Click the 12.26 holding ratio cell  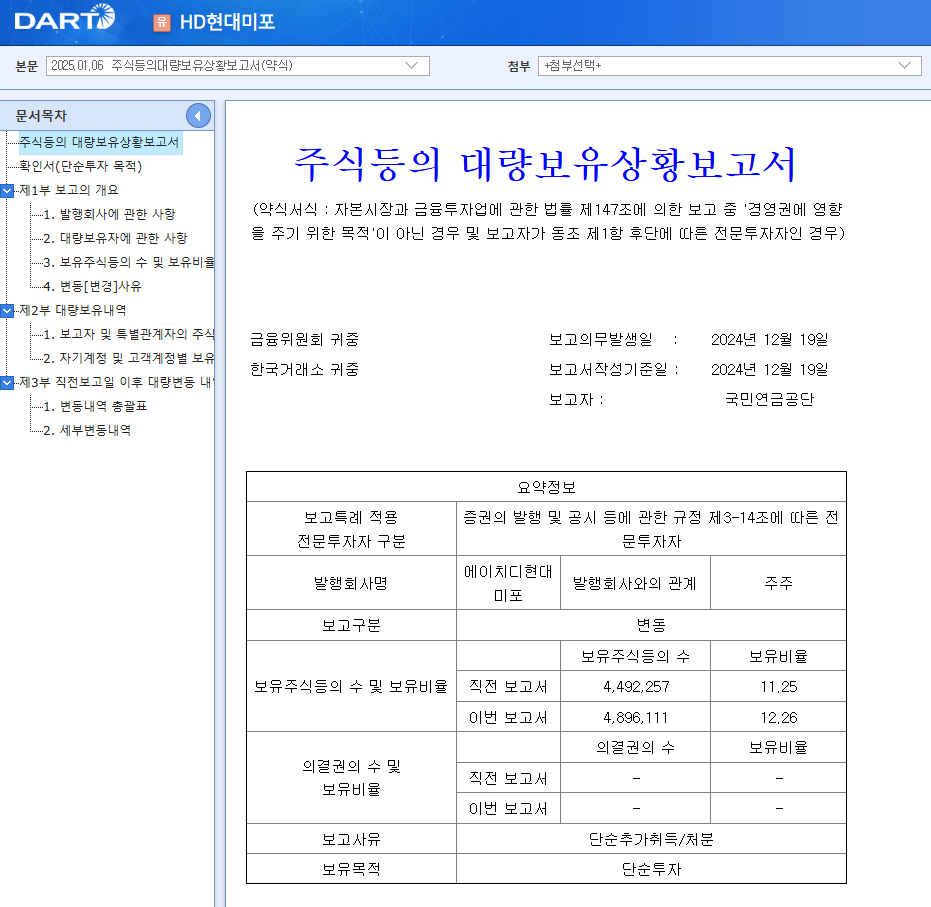pos(779,718)
